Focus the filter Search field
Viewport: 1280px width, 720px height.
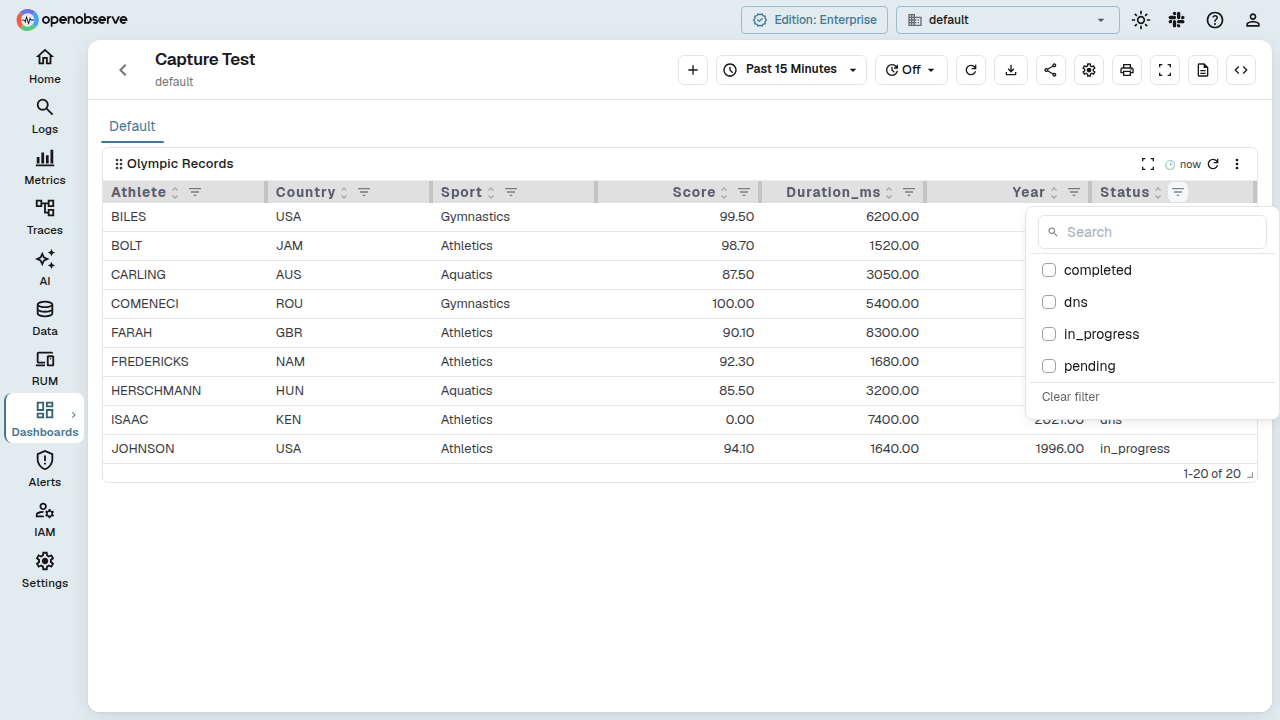point(1152,232)
